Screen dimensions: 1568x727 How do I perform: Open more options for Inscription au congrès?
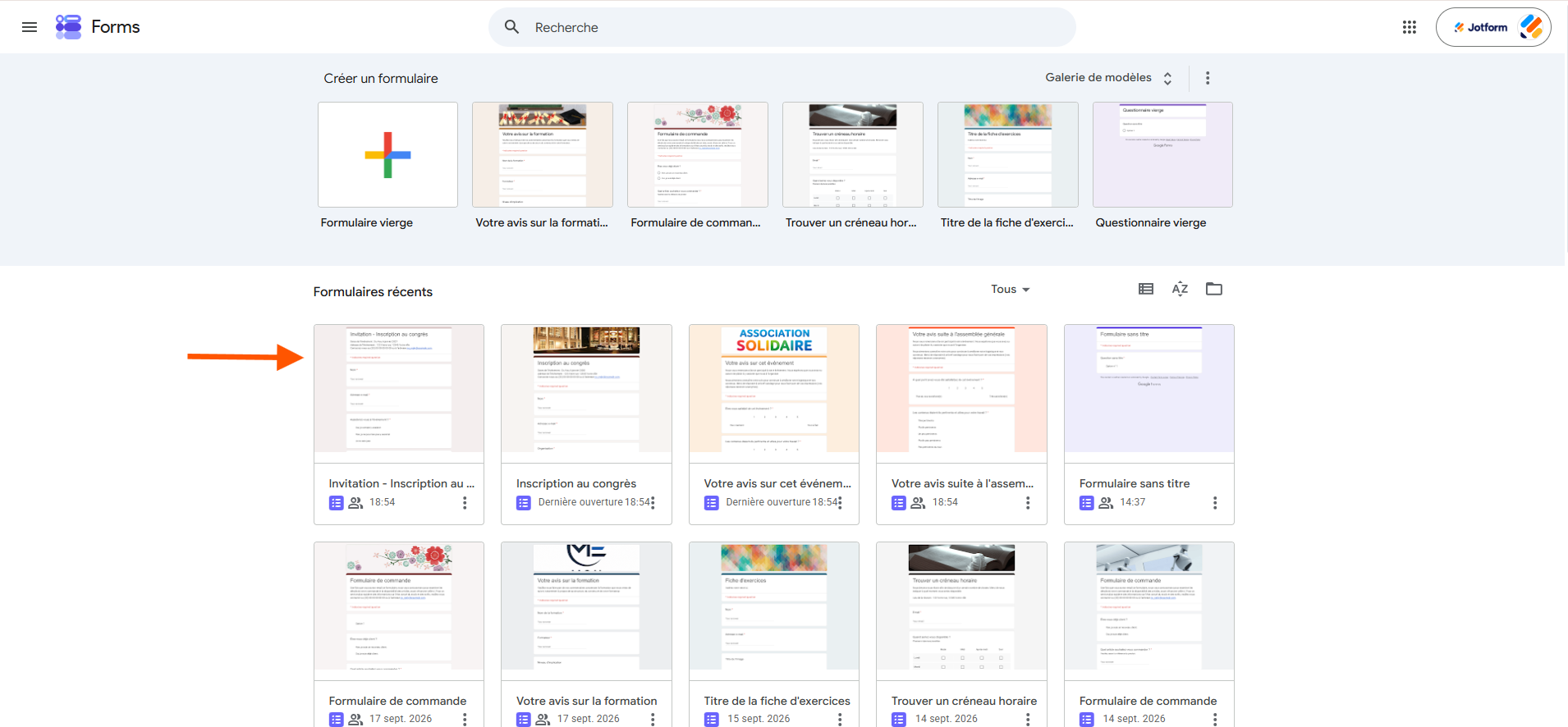(653, 503)
